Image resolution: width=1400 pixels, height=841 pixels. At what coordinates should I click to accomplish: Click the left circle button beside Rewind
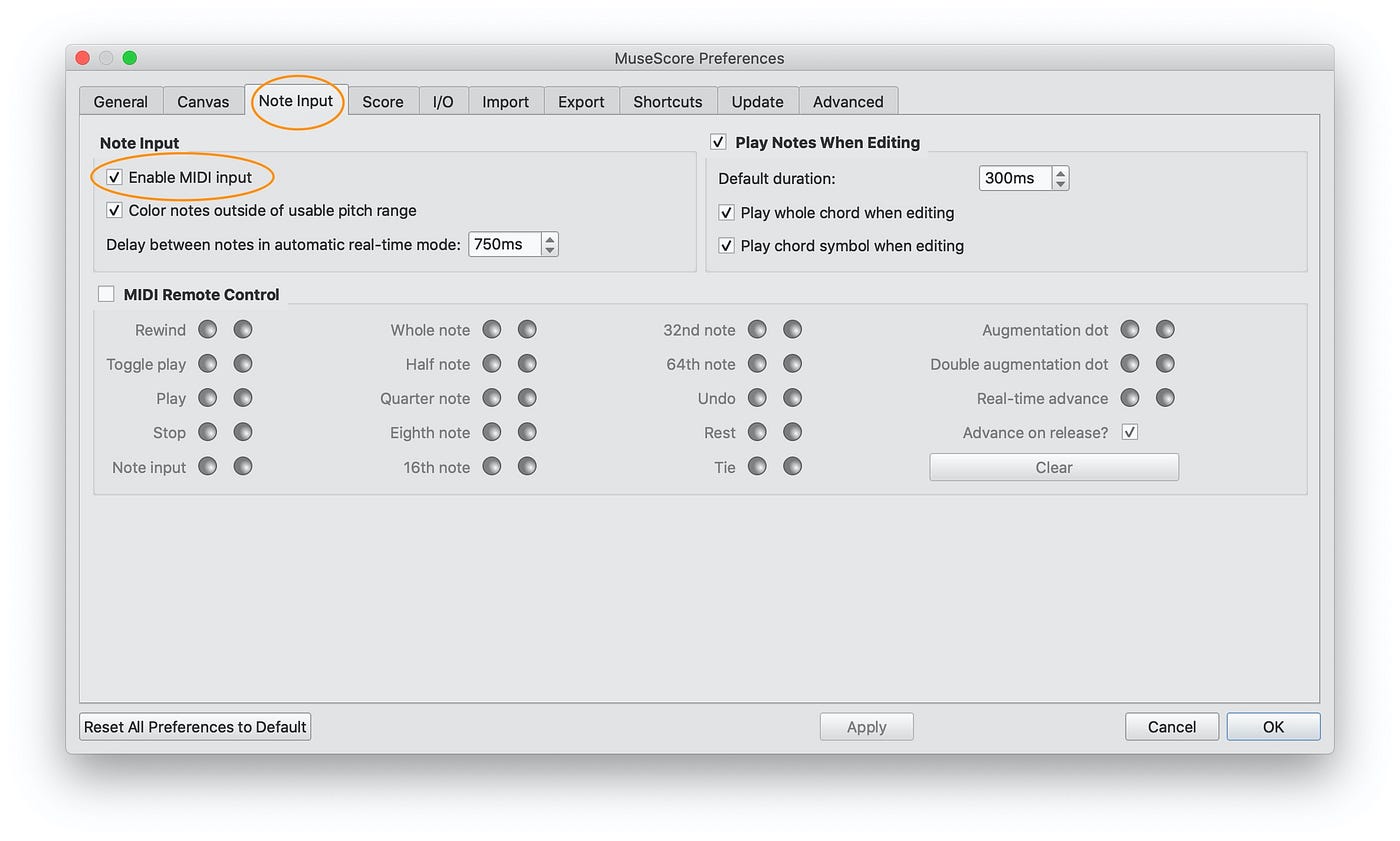(x=207, y=329)
